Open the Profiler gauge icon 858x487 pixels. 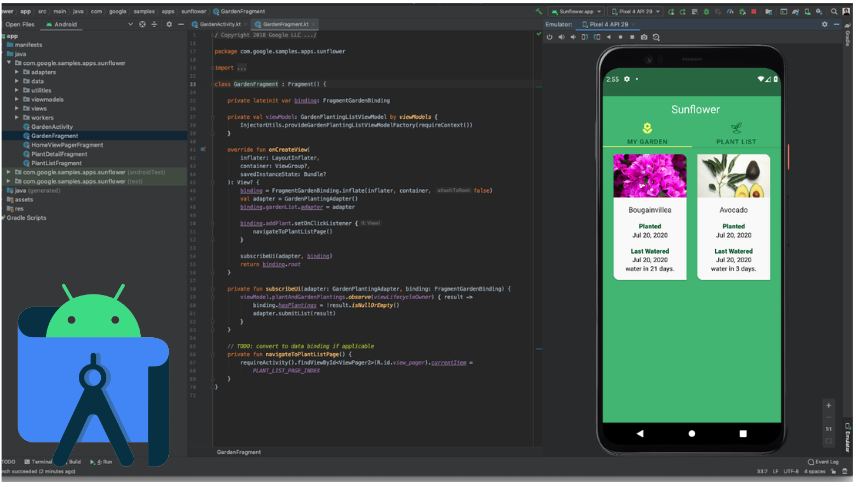click(x=730, y=11)
